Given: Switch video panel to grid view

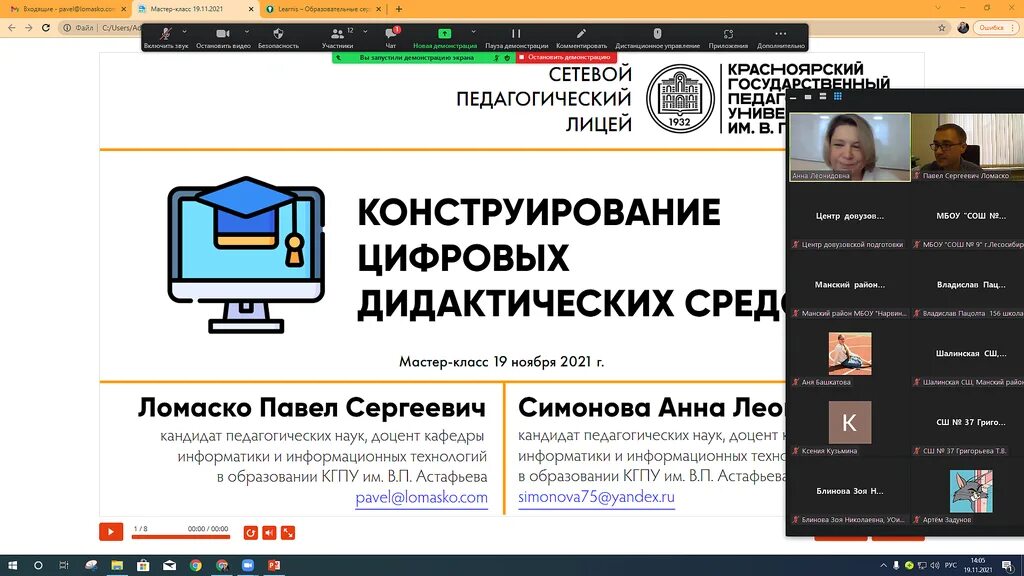Looking at the screenshot, I should (838, 97).
